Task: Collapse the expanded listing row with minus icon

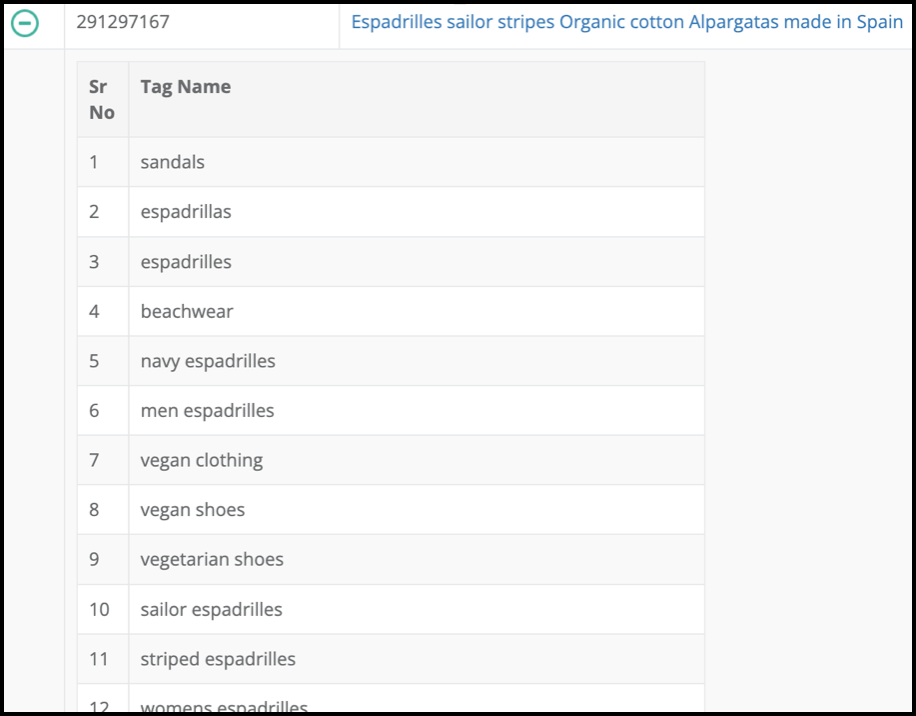Action: tap(24, 23)
